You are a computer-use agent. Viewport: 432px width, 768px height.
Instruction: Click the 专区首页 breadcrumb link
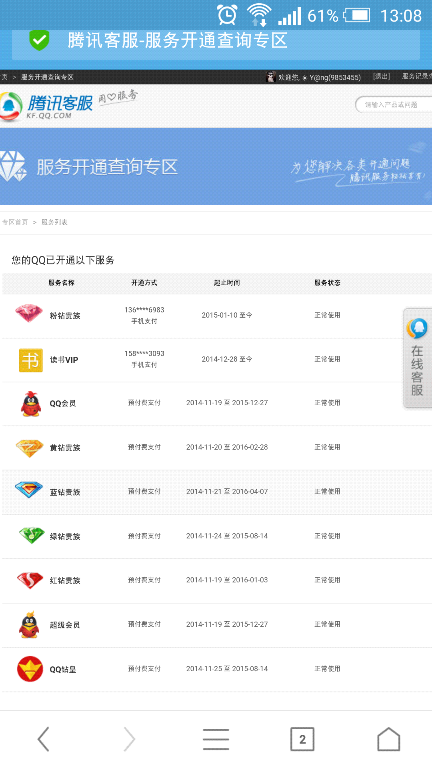click(x=15, y=222)
